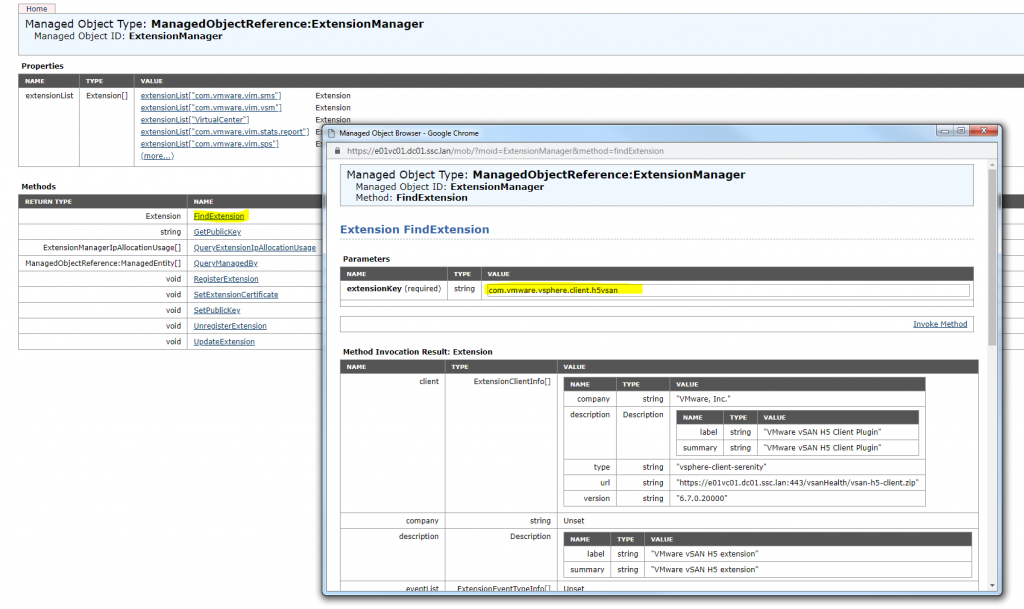
Task: Select "VMware vSAN H5 extension" label value
Action: click(704, 554)
